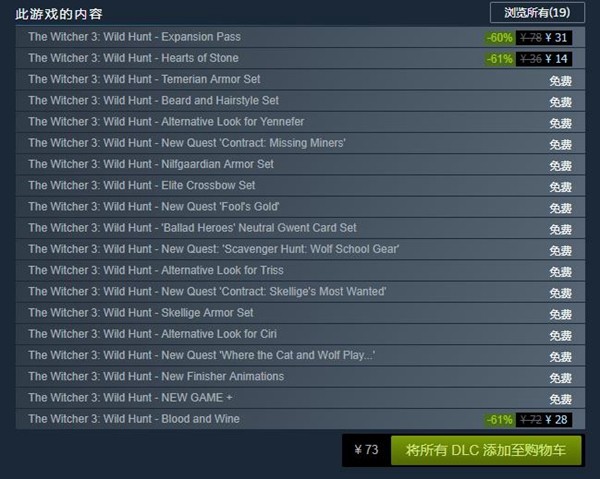Screen dimensions: 600x479
Task: Open Alternative Look for Yennefer
Action: pos(300,122)
